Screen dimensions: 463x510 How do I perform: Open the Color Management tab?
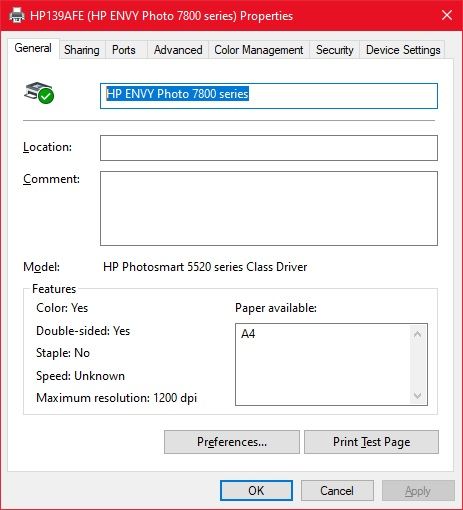coord(259,50)
